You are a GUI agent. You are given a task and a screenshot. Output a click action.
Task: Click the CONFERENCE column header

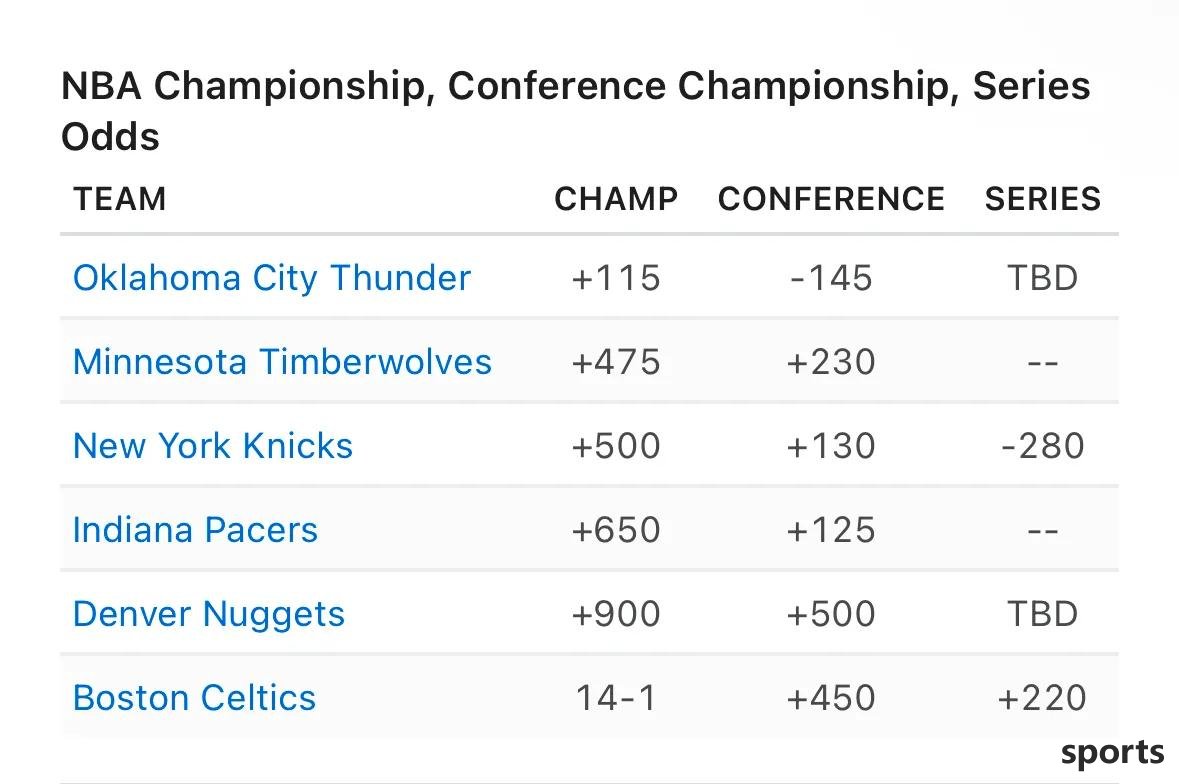pos(831,199)
